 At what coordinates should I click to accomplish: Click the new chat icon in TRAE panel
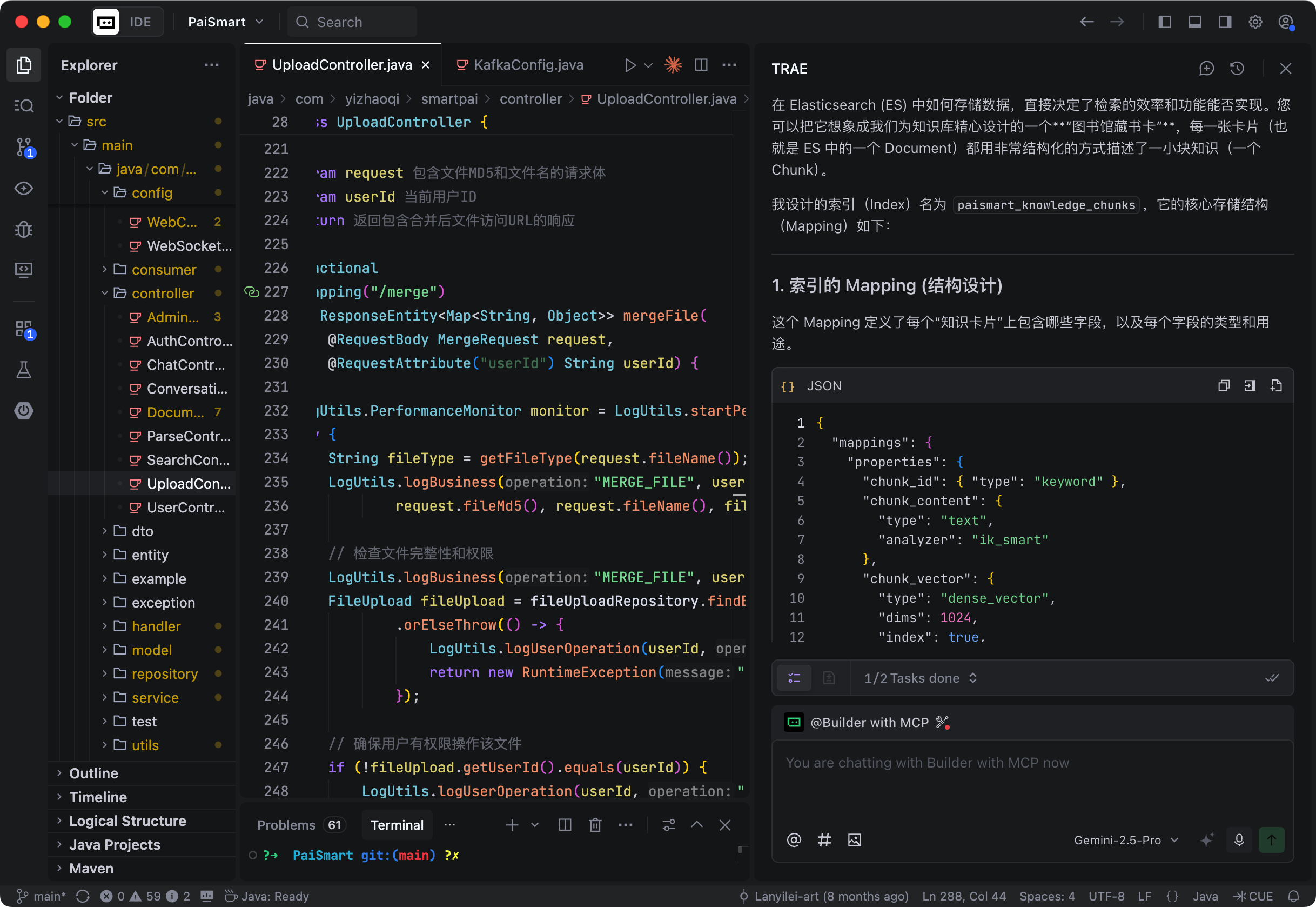(x=1206, y=69)
